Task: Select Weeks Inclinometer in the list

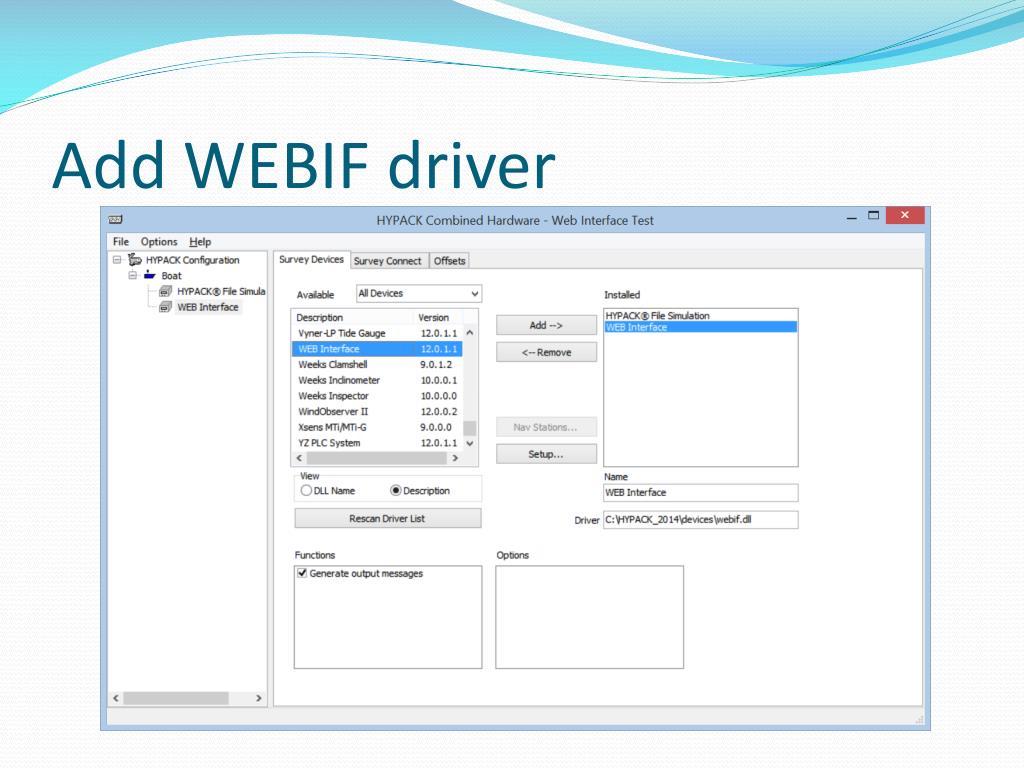Action: pos(377,380)
